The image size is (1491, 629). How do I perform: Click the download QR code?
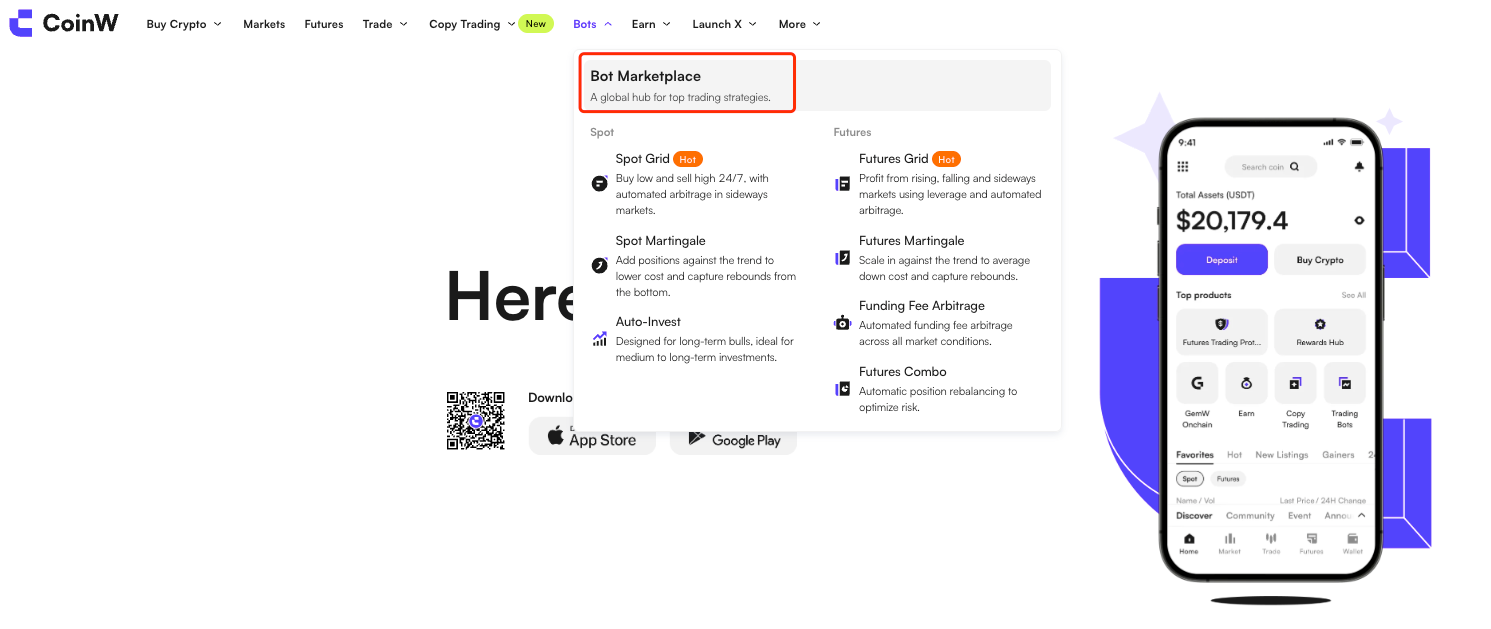[x=476, y=421]
